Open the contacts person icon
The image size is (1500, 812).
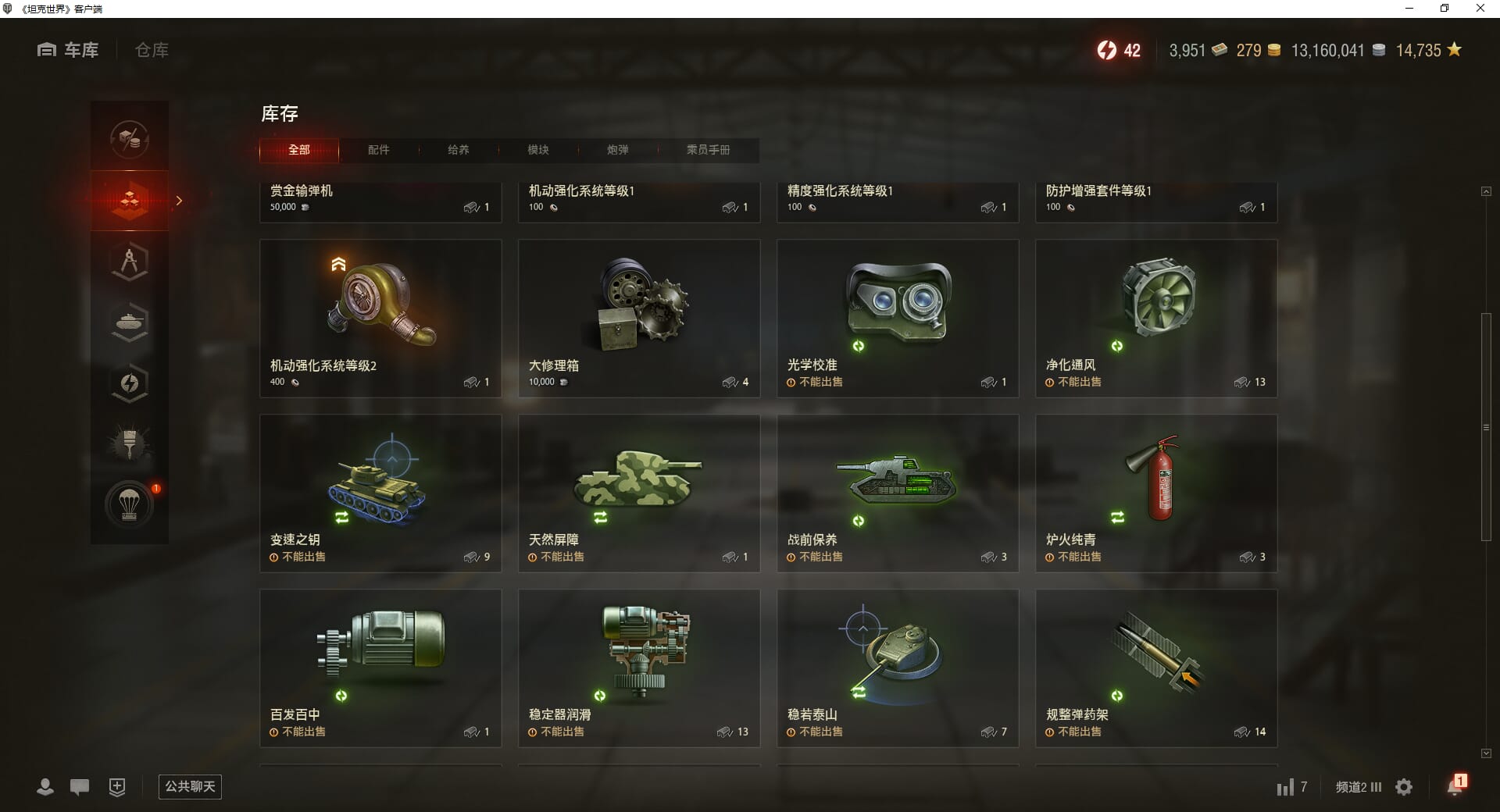[x=45, y=787]
